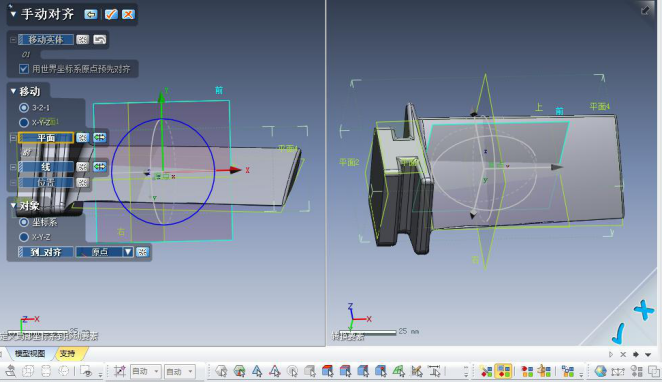Select the dimension filter icon
The image size is (667, 383).
[x=434, y=372]
